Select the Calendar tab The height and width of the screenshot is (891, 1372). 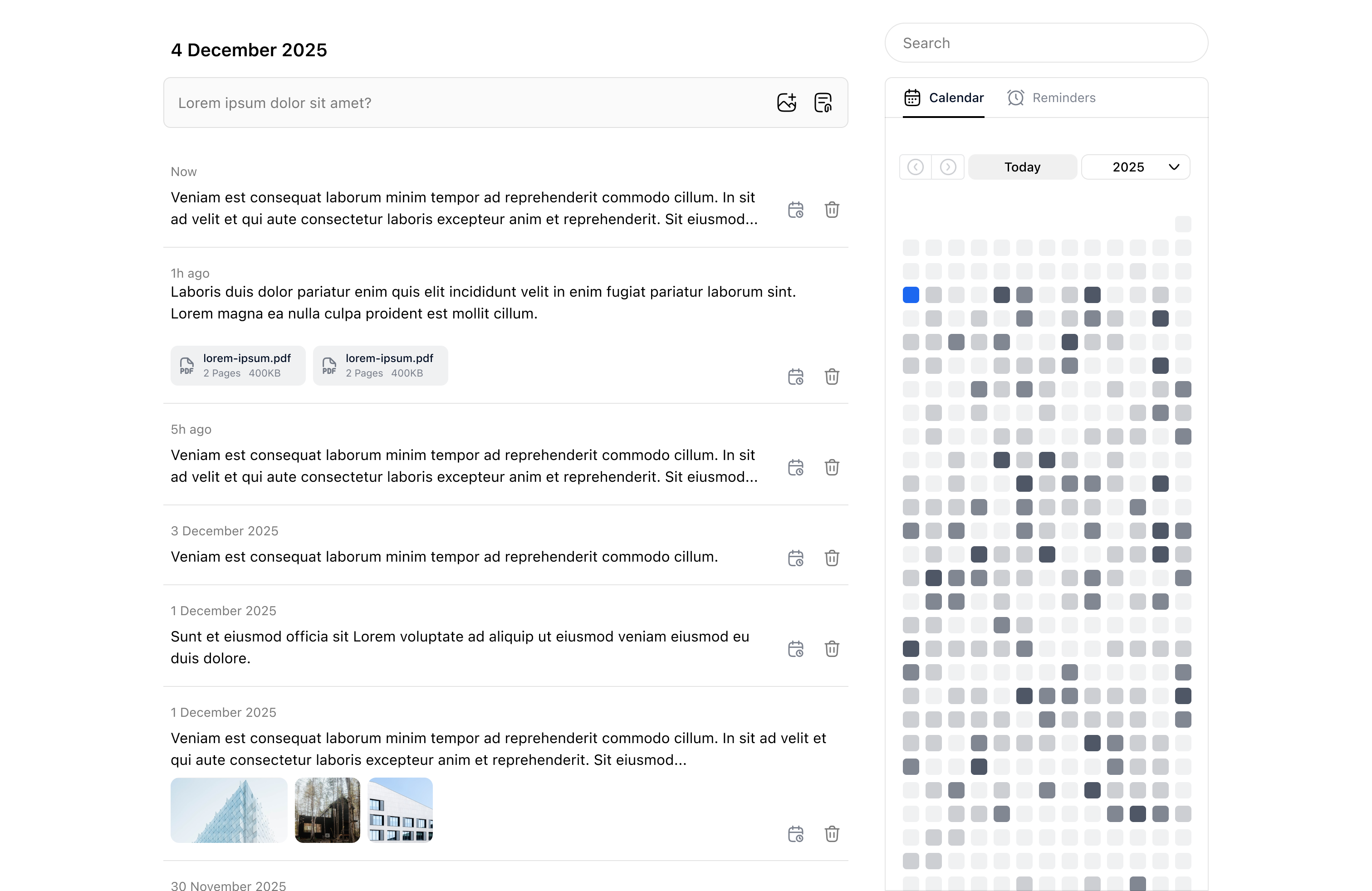(x=944, y=98)
